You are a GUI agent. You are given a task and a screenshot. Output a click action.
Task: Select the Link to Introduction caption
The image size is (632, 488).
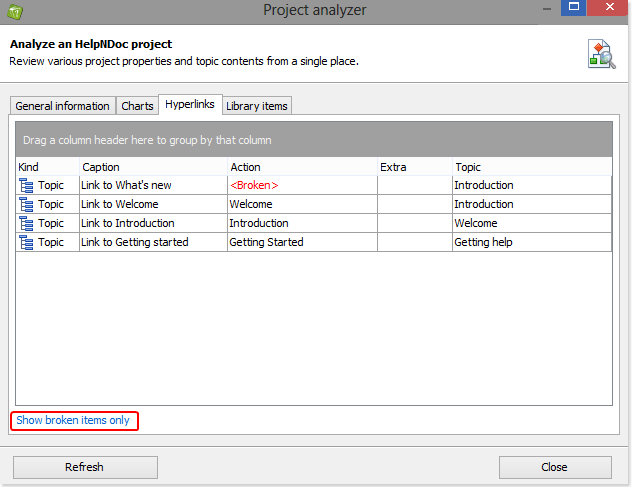click(154, 223)
